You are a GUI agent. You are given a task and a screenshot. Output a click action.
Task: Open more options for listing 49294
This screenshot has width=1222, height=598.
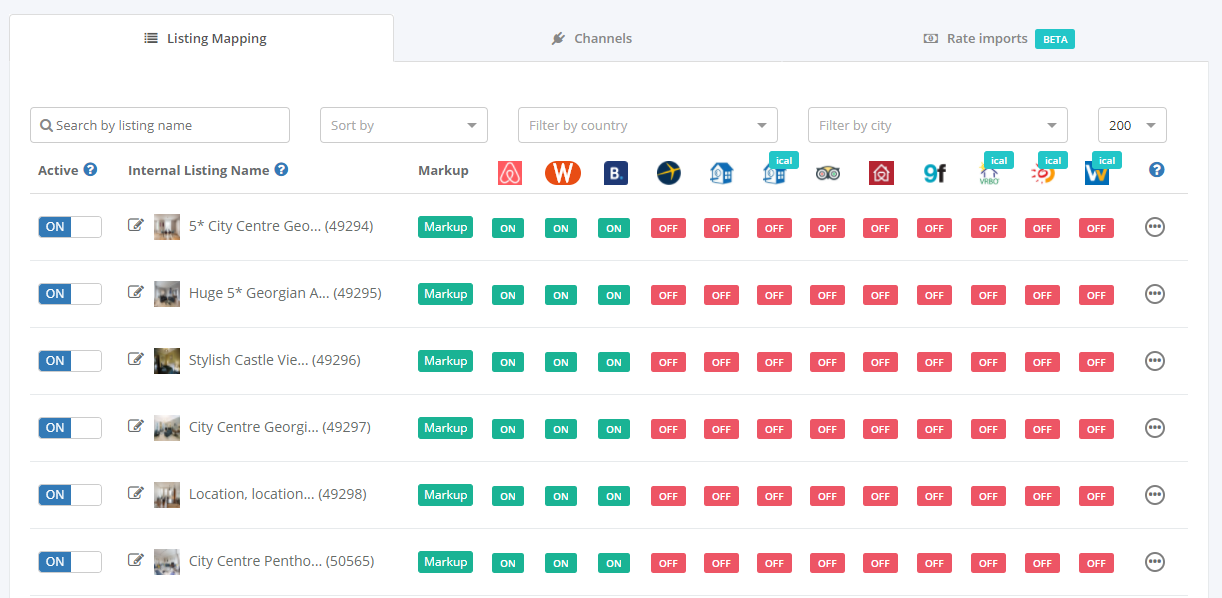point(1155,227)
